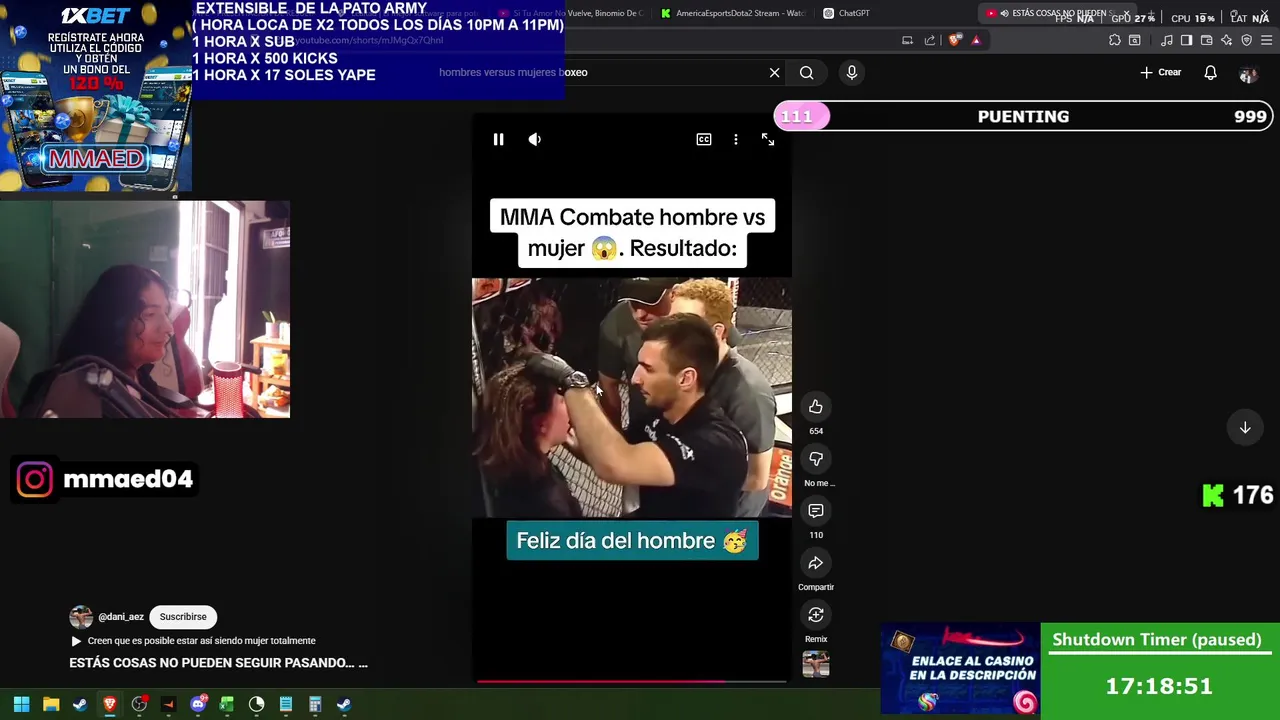Click the YouTube search magnifier button
Image resolution: width=1280 pixels, height=720 pixels.
[x=806, y=73]
